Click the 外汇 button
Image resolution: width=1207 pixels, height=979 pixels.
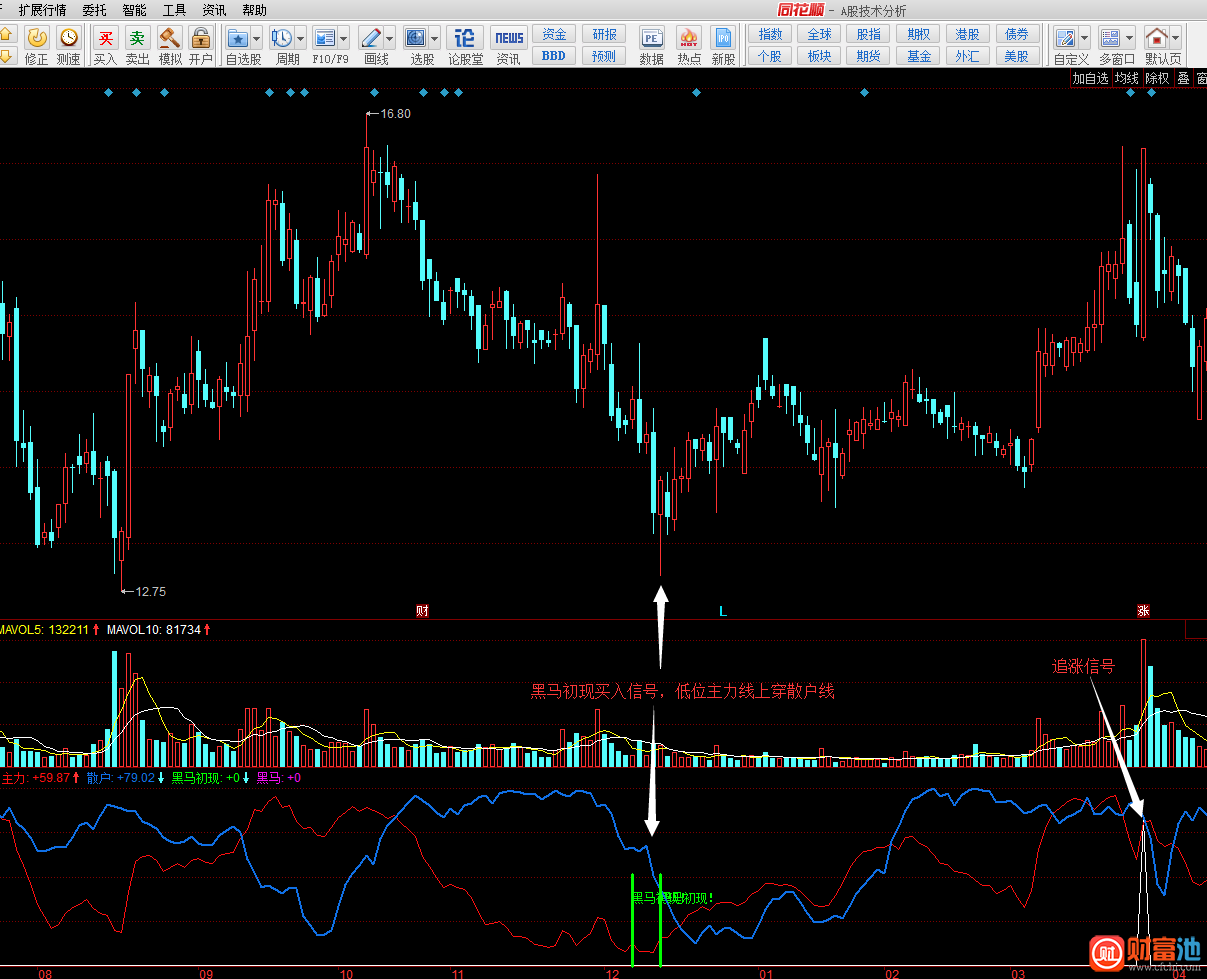click(x=967, y=56)
